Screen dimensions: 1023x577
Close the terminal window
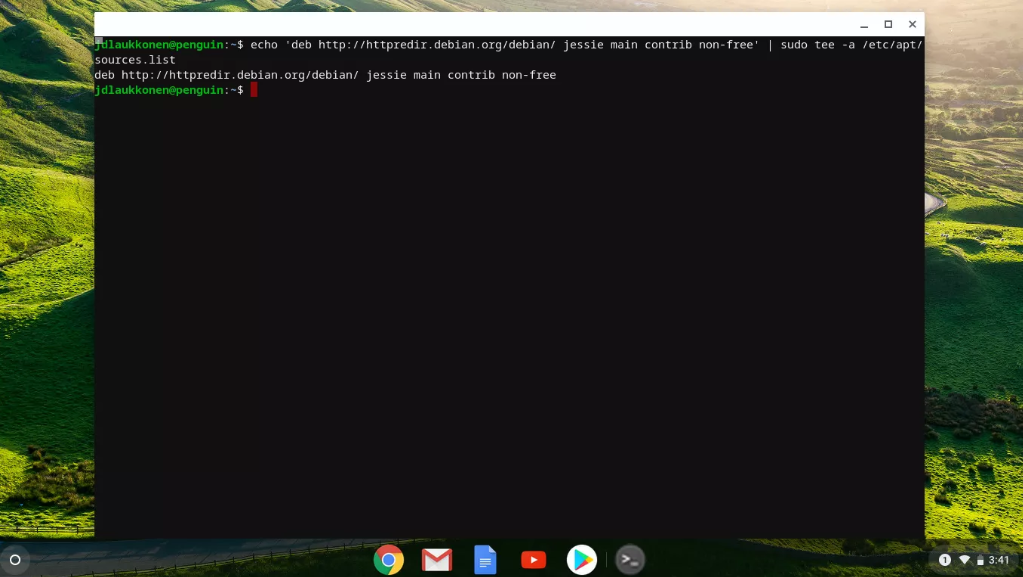click(912, 25)
